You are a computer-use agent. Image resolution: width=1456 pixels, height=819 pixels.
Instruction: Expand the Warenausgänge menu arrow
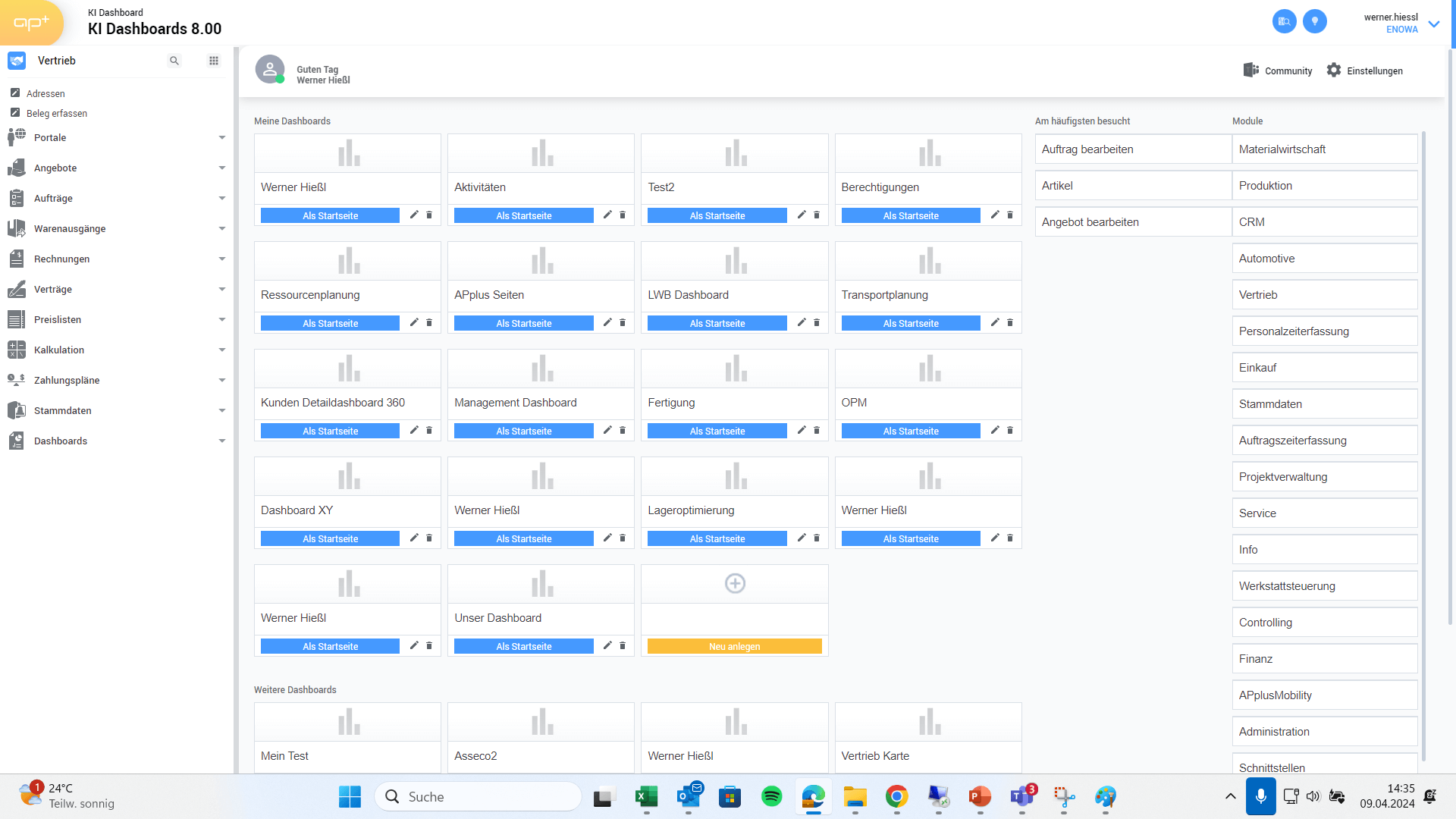click(222, 228)
